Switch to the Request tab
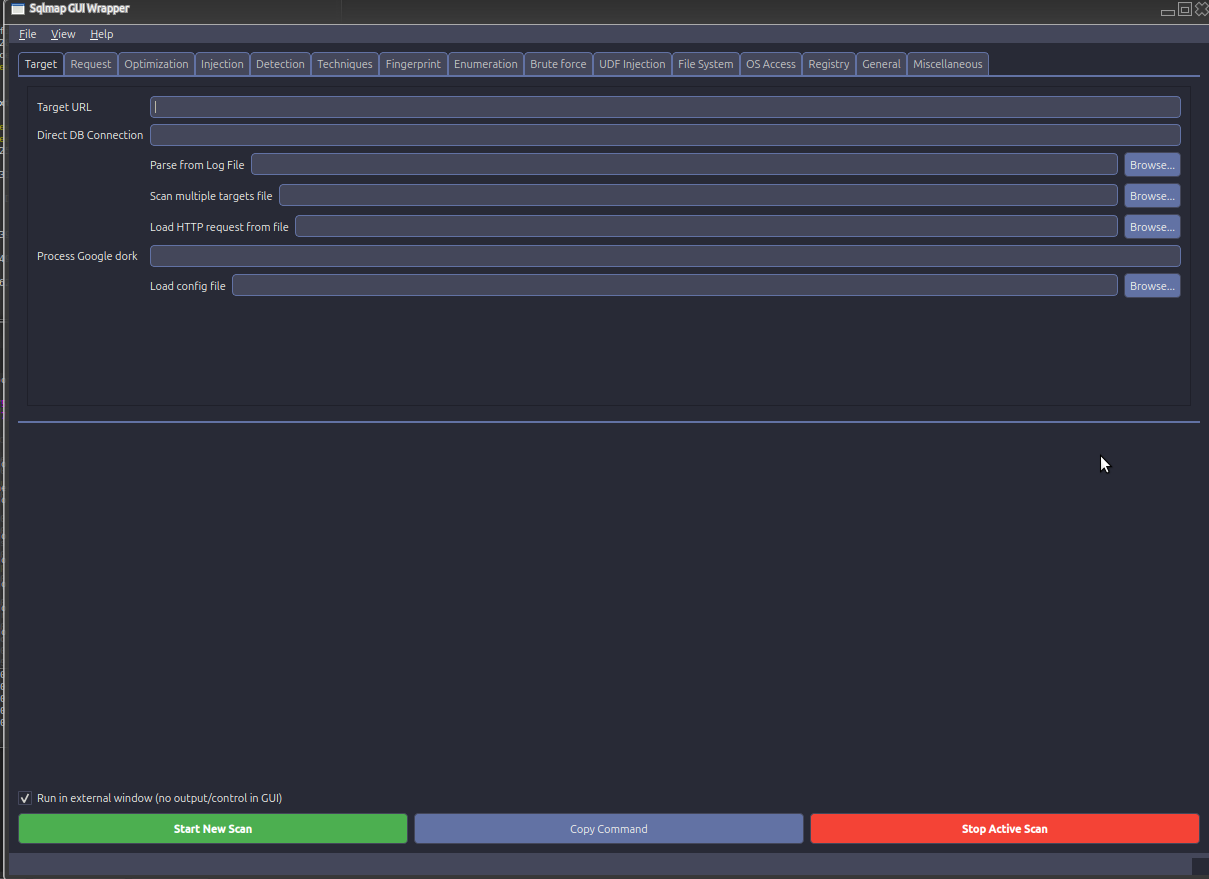 (x=91, y=64)
